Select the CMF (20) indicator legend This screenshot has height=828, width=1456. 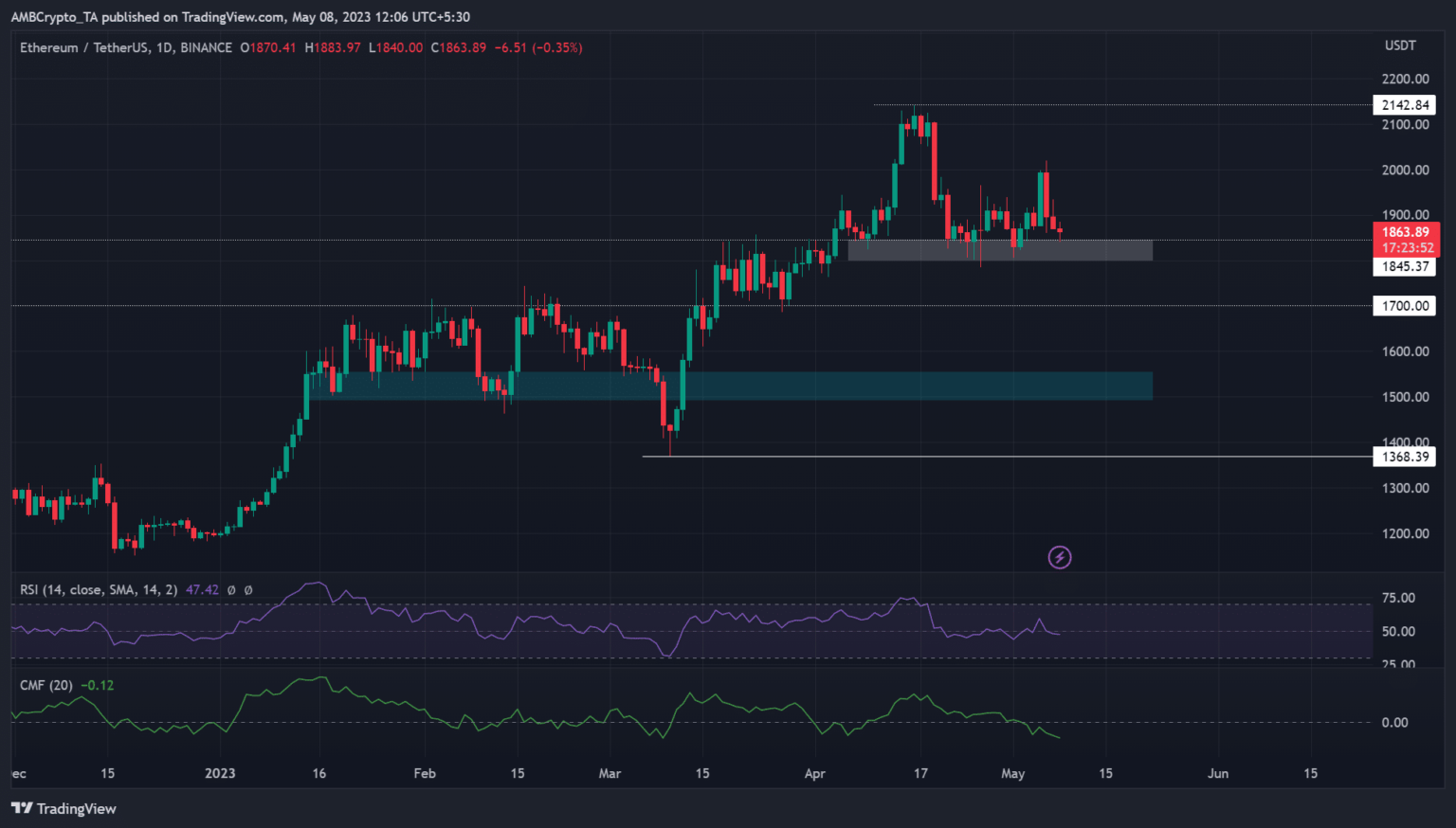(x=45, y=685)
